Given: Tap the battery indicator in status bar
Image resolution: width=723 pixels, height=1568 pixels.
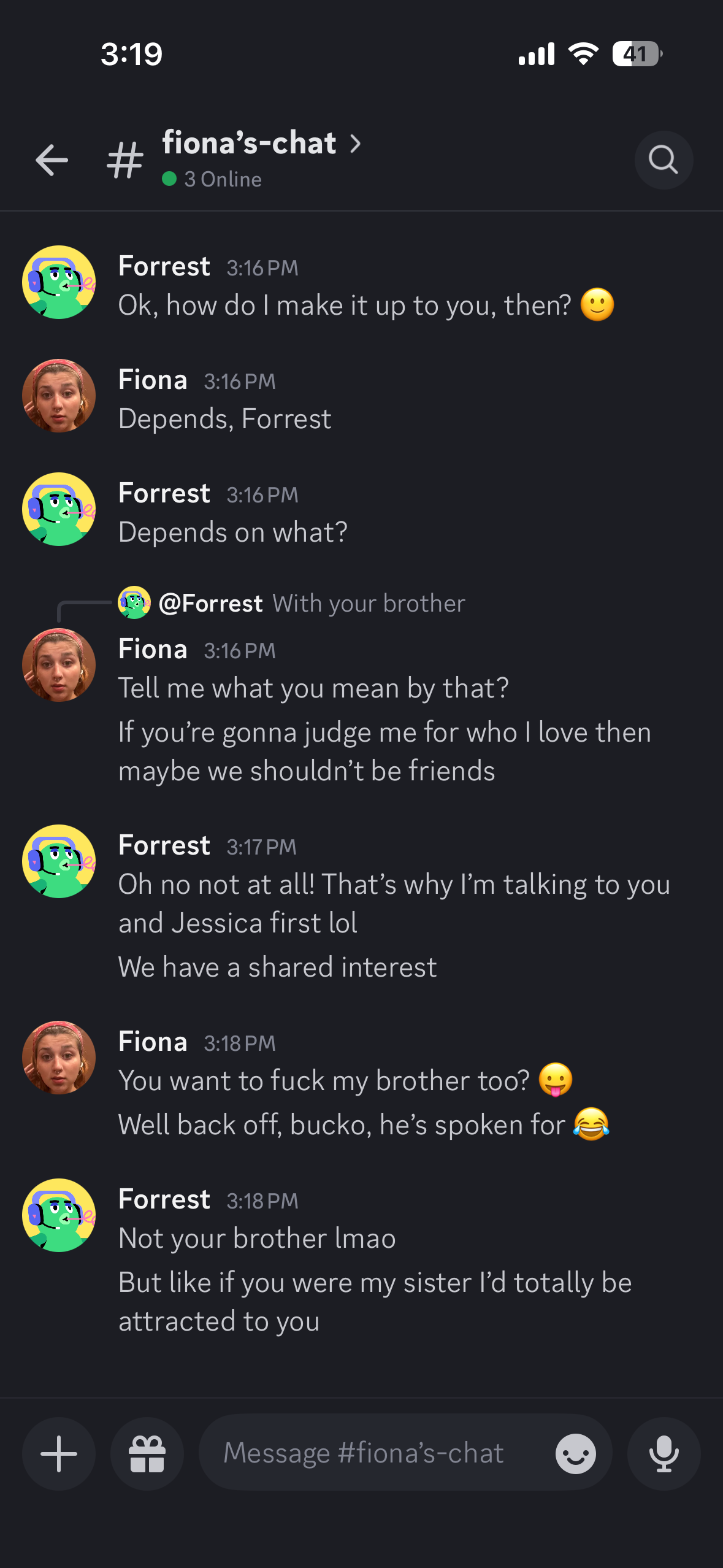Looking at the screenshot, I should point(637,54).
